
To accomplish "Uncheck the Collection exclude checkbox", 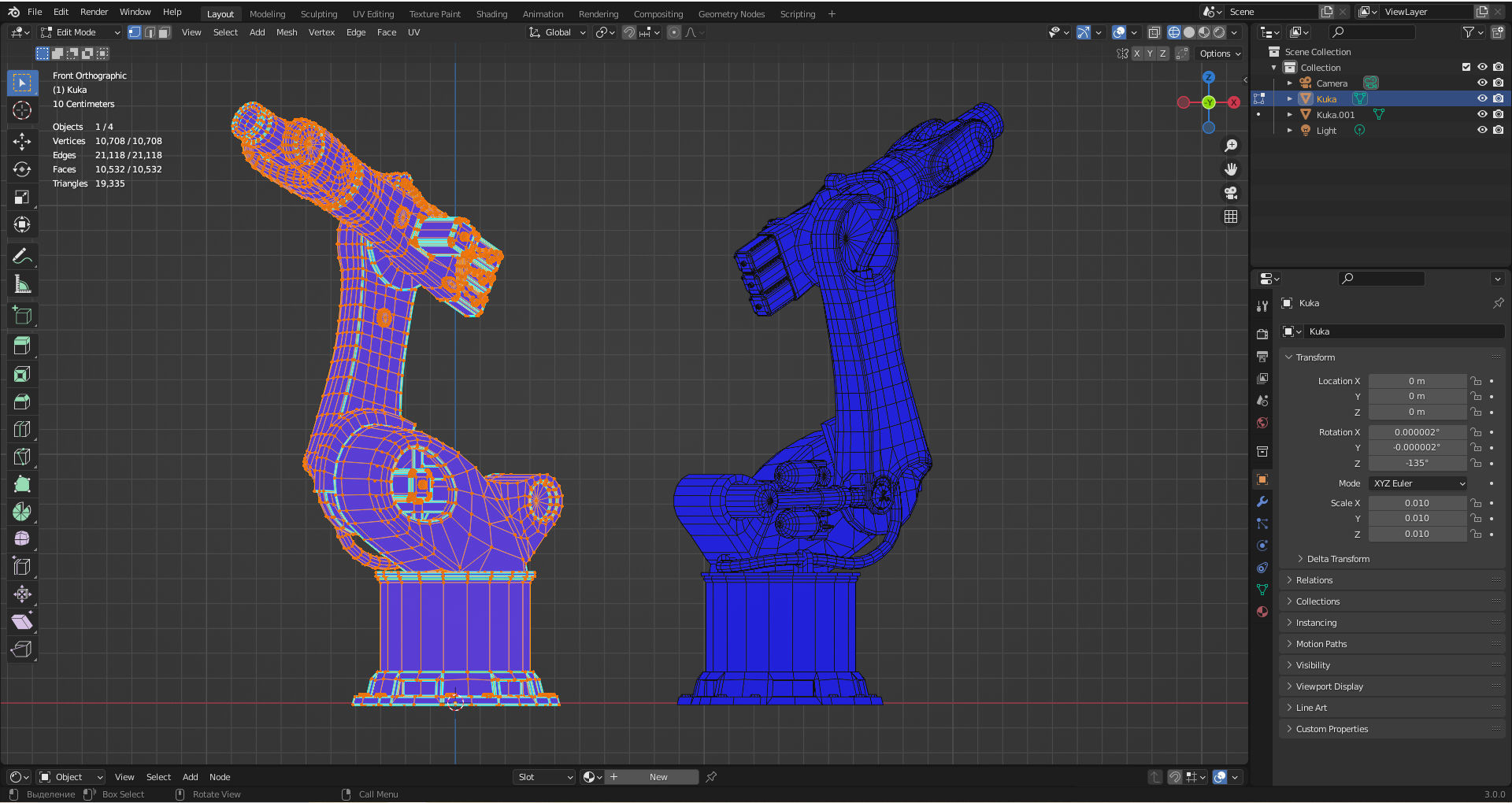I will point(1466,67).
